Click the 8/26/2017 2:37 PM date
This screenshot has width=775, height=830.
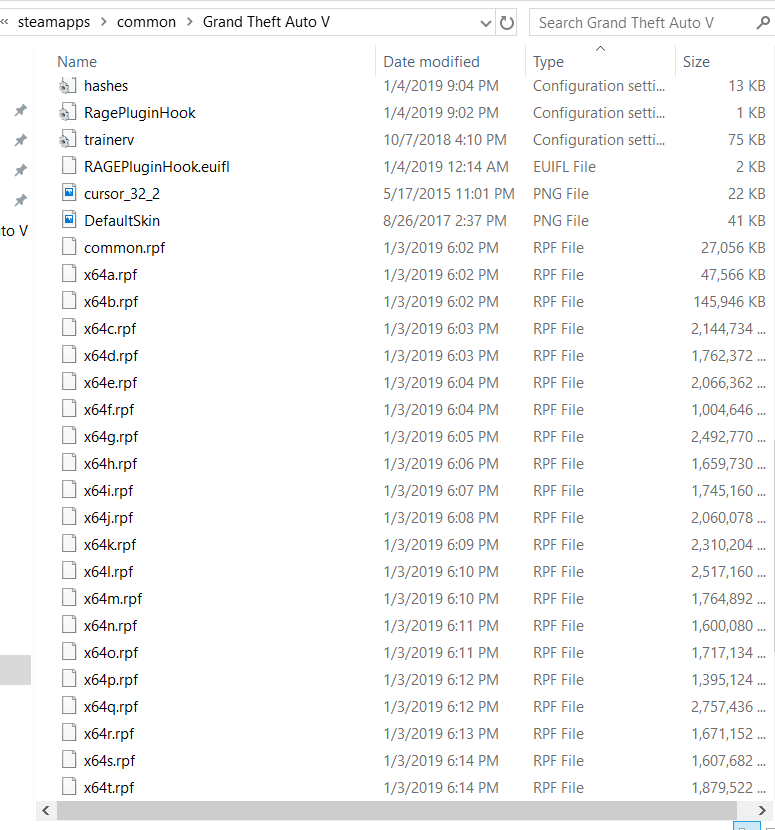pyautogui.click(x=445, y=221)
